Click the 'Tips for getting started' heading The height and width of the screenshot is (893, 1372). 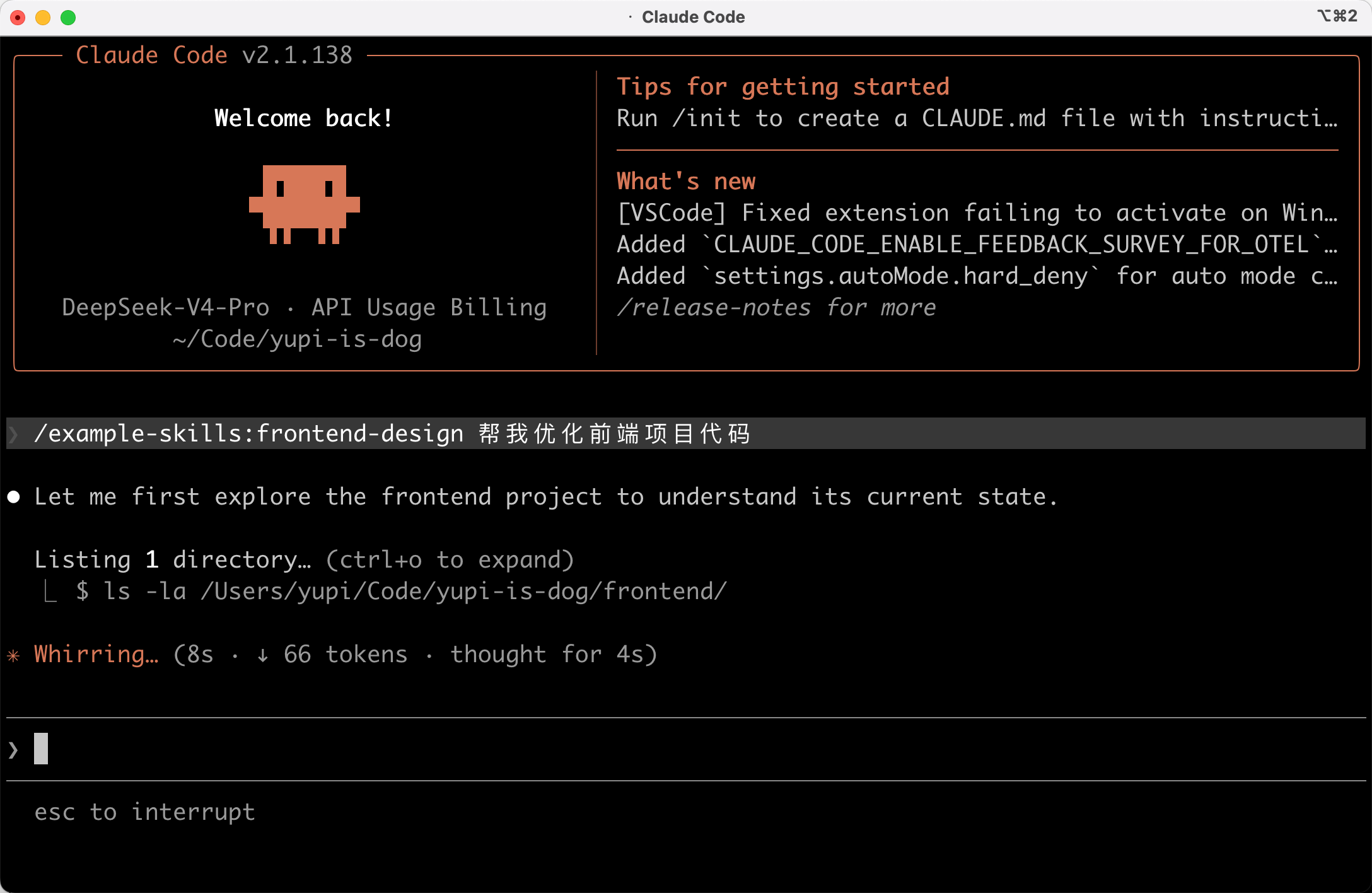(x=783, y=87)
